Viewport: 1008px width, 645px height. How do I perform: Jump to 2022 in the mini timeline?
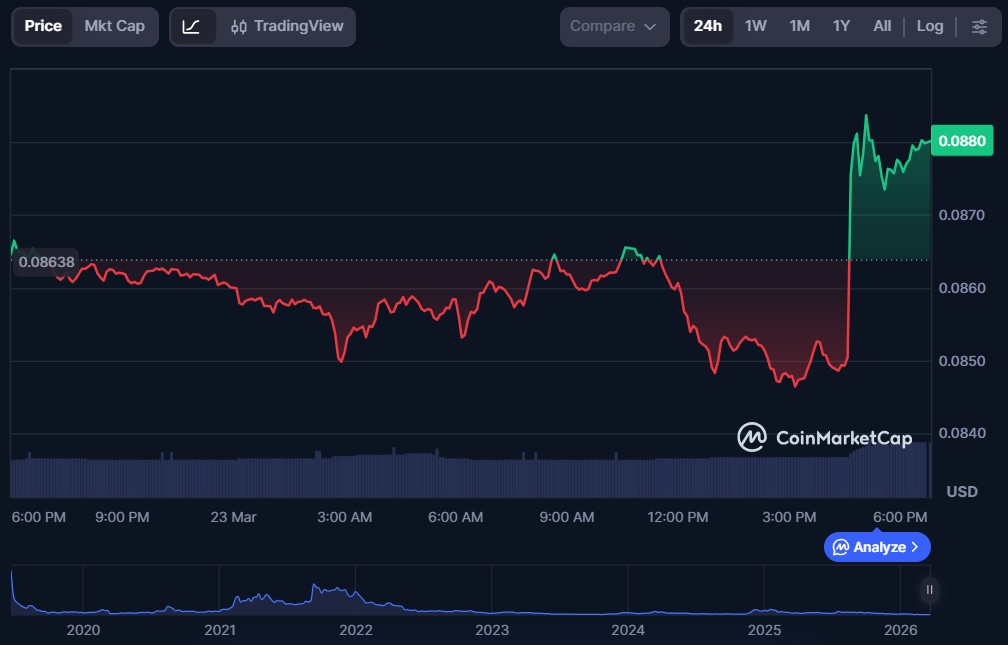click(356, 630)
